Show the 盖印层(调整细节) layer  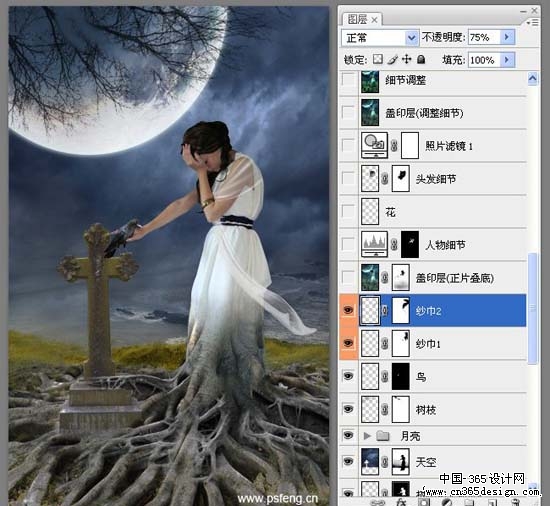tap(348, 113)
